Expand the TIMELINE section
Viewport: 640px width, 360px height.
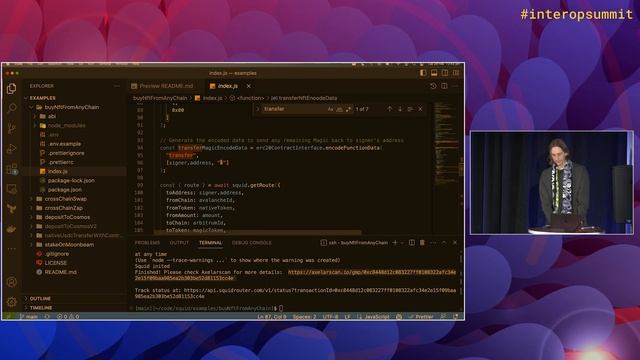click(41, 307)
